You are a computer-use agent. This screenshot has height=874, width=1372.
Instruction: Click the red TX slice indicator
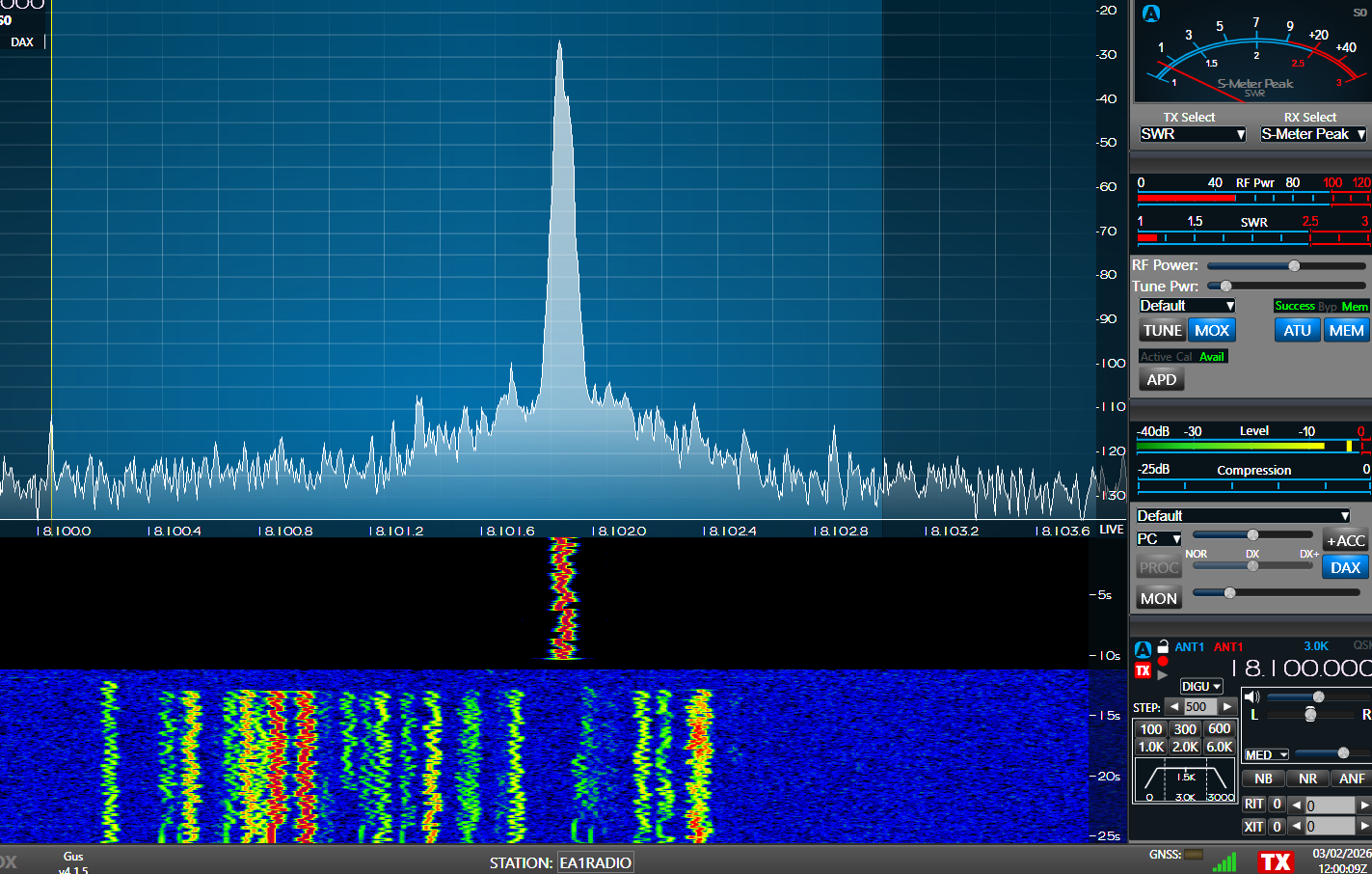click(x=1143, y=670)
